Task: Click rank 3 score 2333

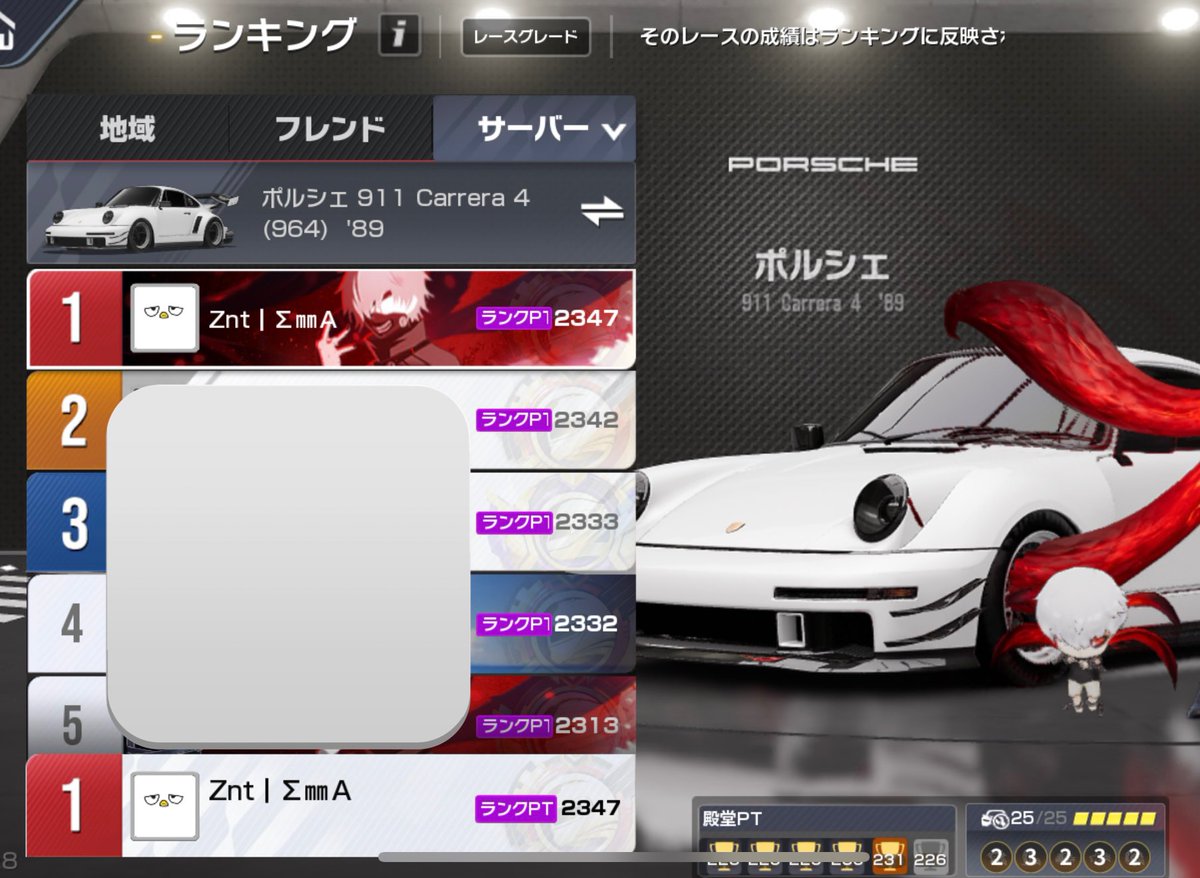Action: click(x=586, y=522)
